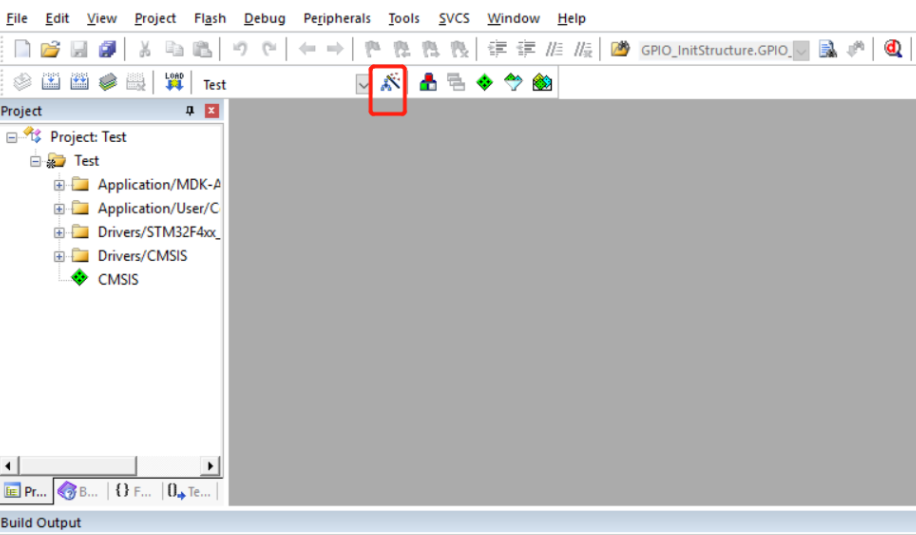This screenshot has width=916, height=535.
Task: Click the Cut scissors icon
Action: (144, 49)
